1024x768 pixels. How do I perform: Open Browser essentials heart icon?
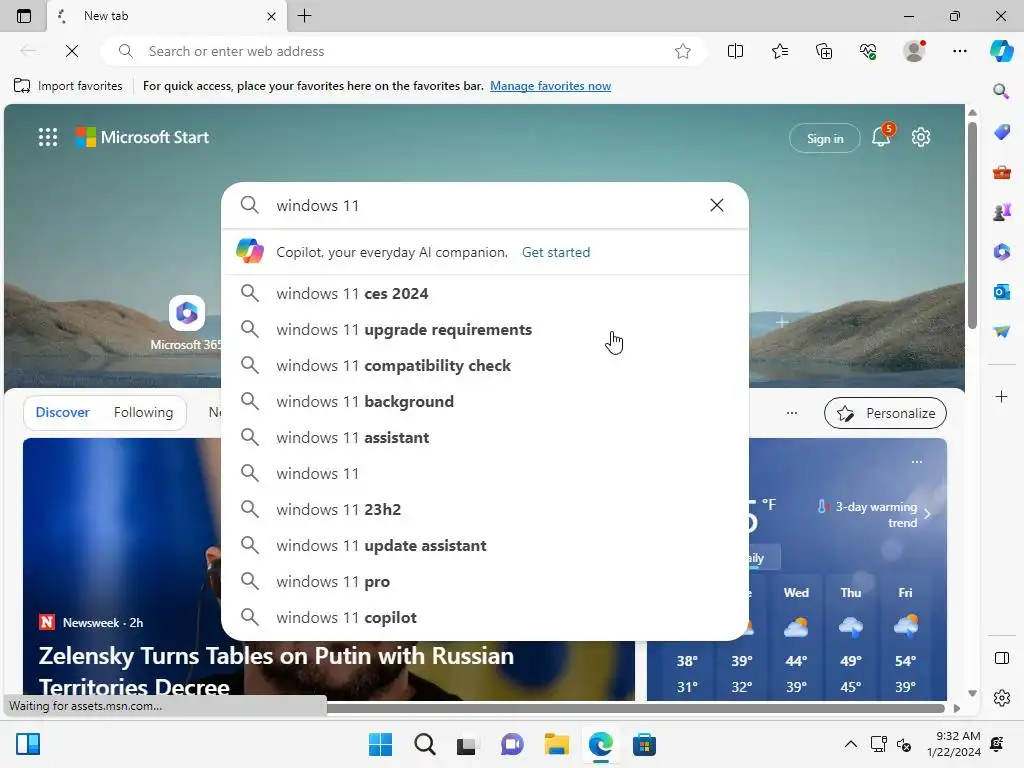tap(868, 51)
